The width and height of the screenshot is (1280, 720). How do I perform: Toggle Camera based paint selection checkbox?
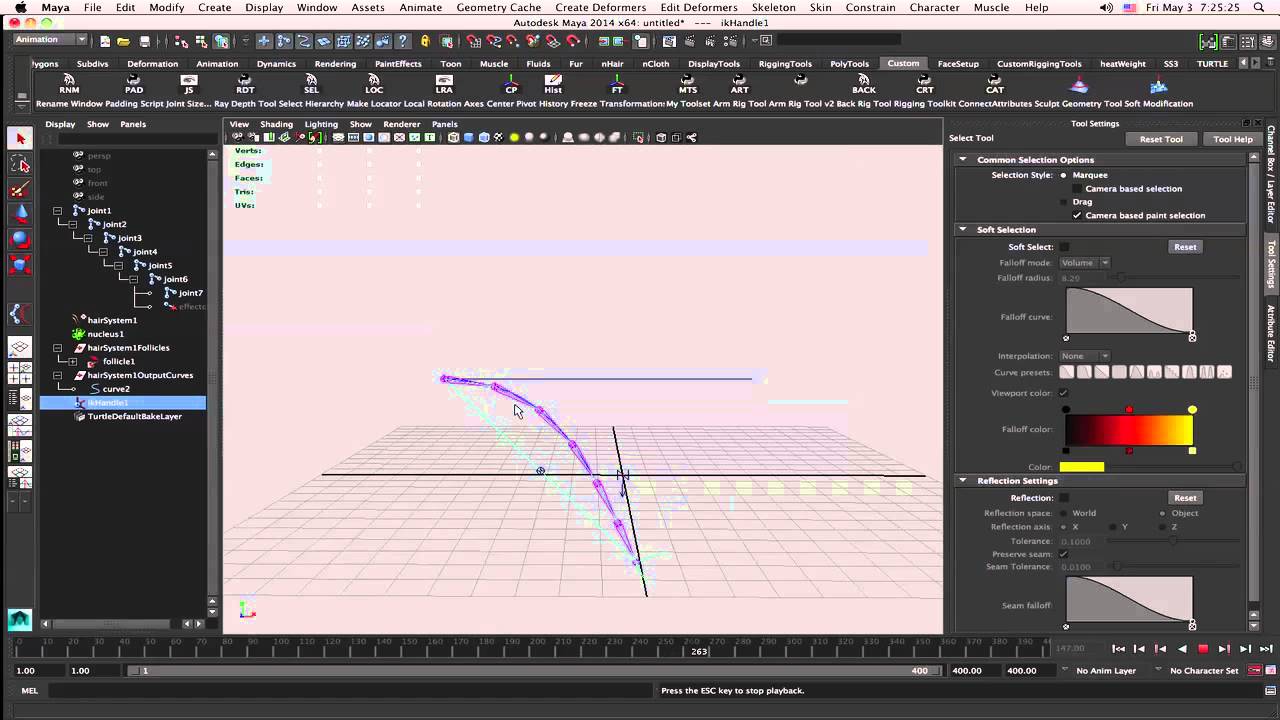click(1077, 215)
